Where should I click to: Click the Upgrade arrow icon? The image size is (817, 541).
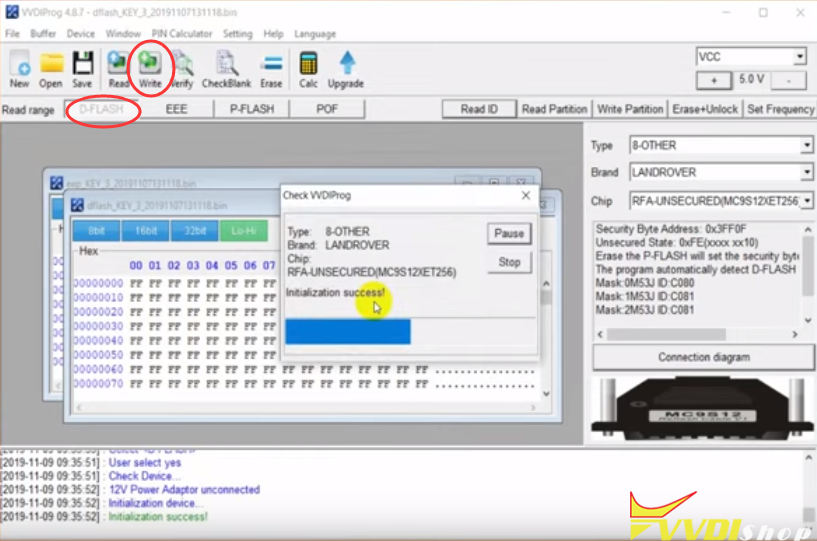point(346,69)
